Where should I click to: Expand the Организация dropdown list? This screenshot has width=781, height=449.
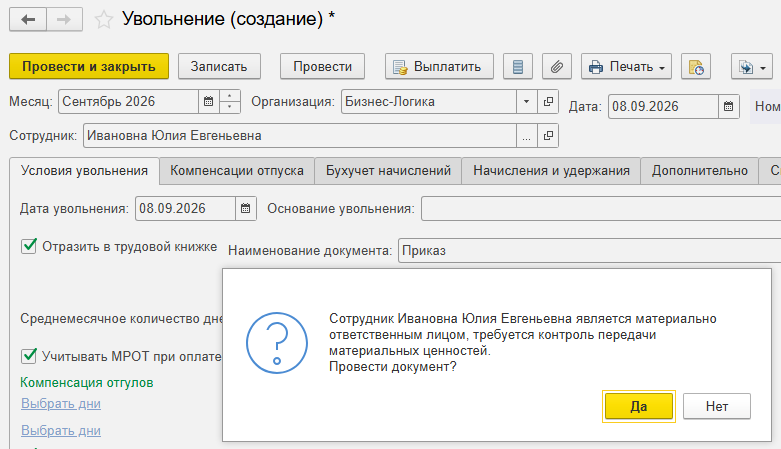526,102
